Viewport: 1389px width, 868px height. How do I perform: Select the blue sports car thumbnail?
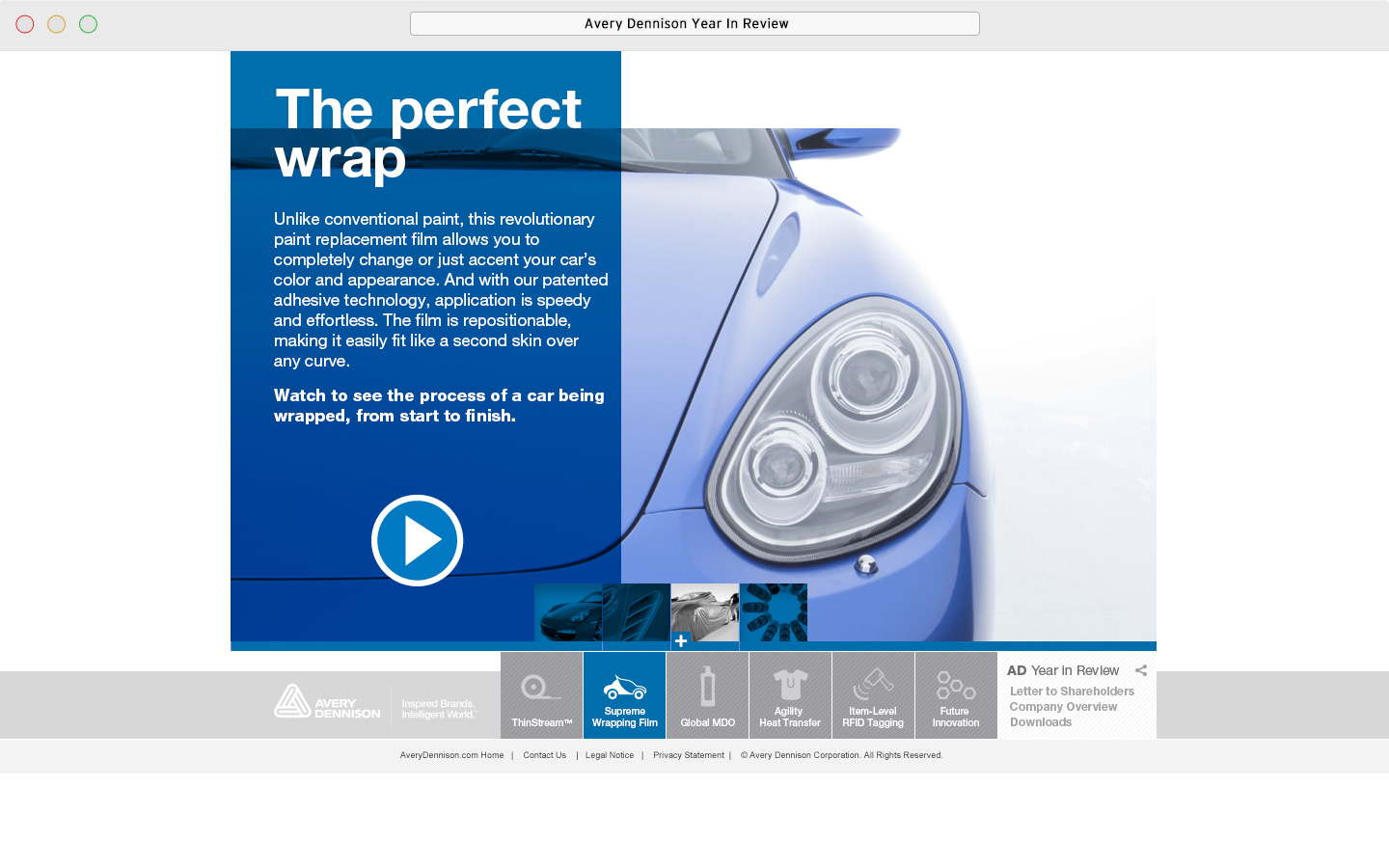pos(567,612)
